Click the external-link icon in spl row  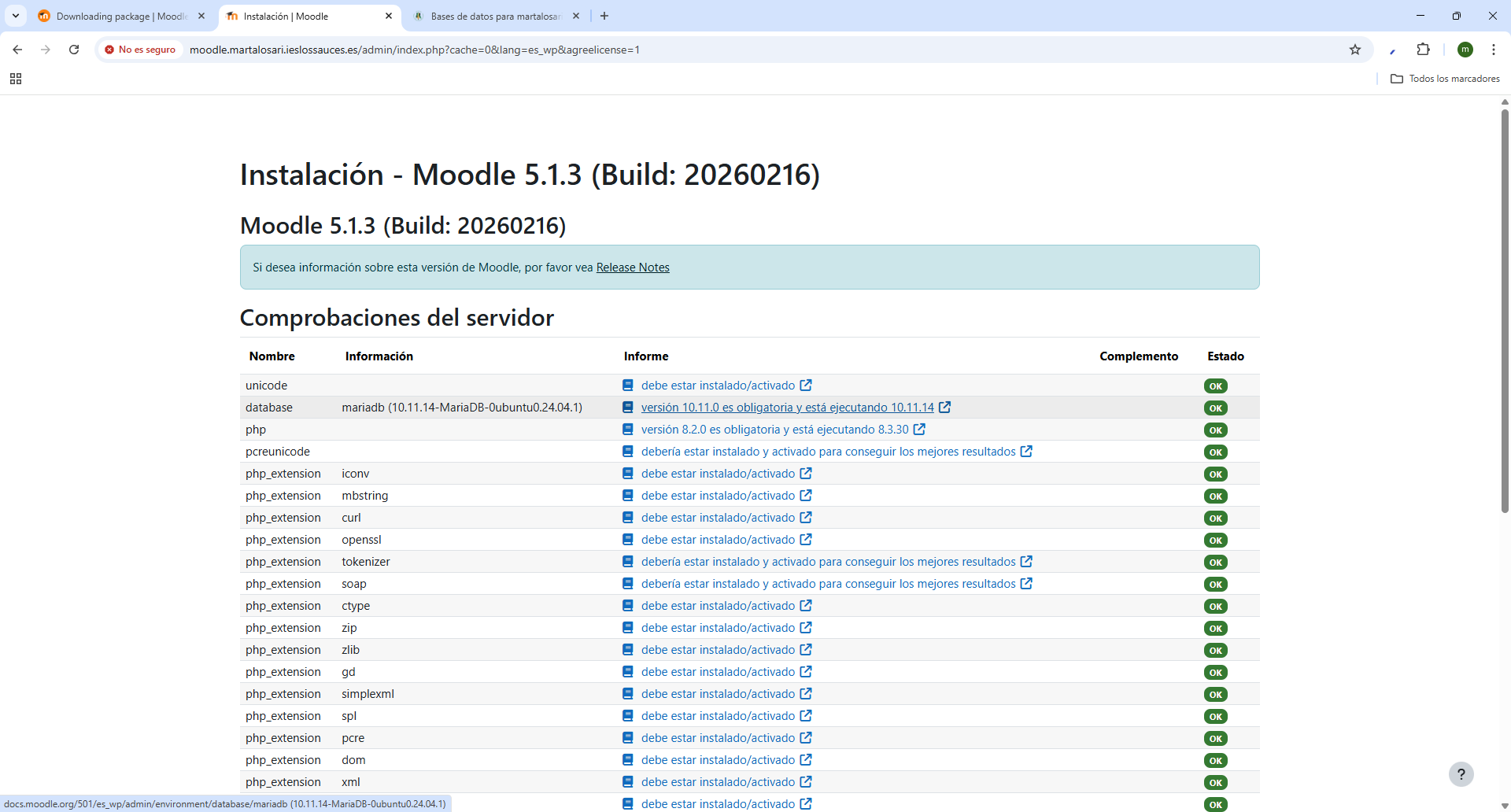[x=806, y=716]
